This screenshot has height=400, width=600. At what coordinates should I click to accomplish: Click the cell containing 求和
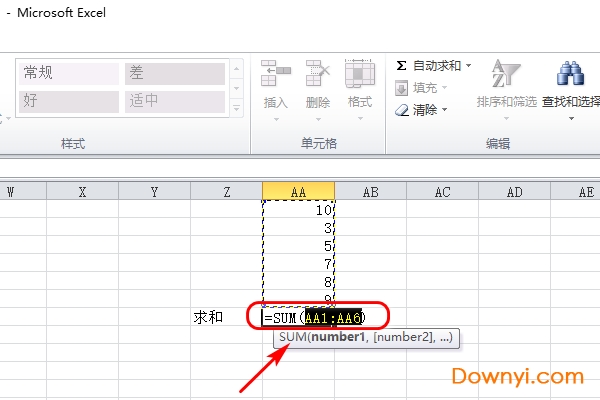pyautogui.click(x=208, y=317)
